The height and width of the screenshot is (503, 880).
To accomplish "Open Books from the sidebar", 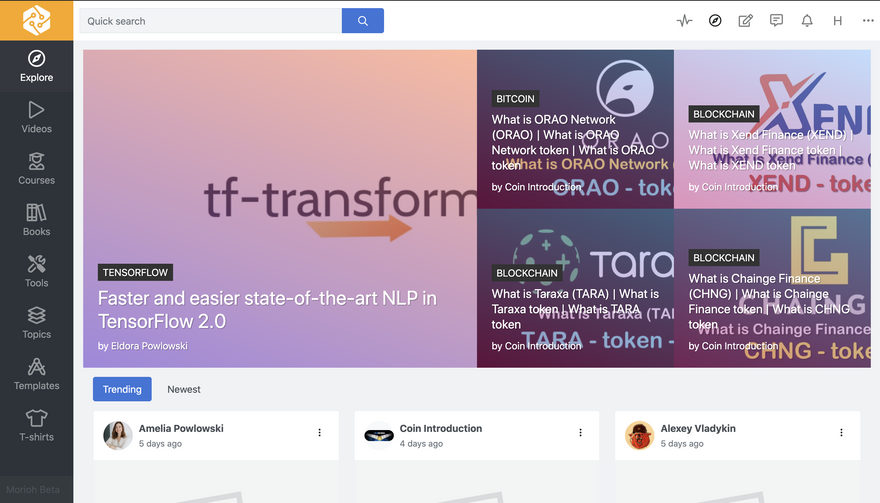I will click(36, 219).
